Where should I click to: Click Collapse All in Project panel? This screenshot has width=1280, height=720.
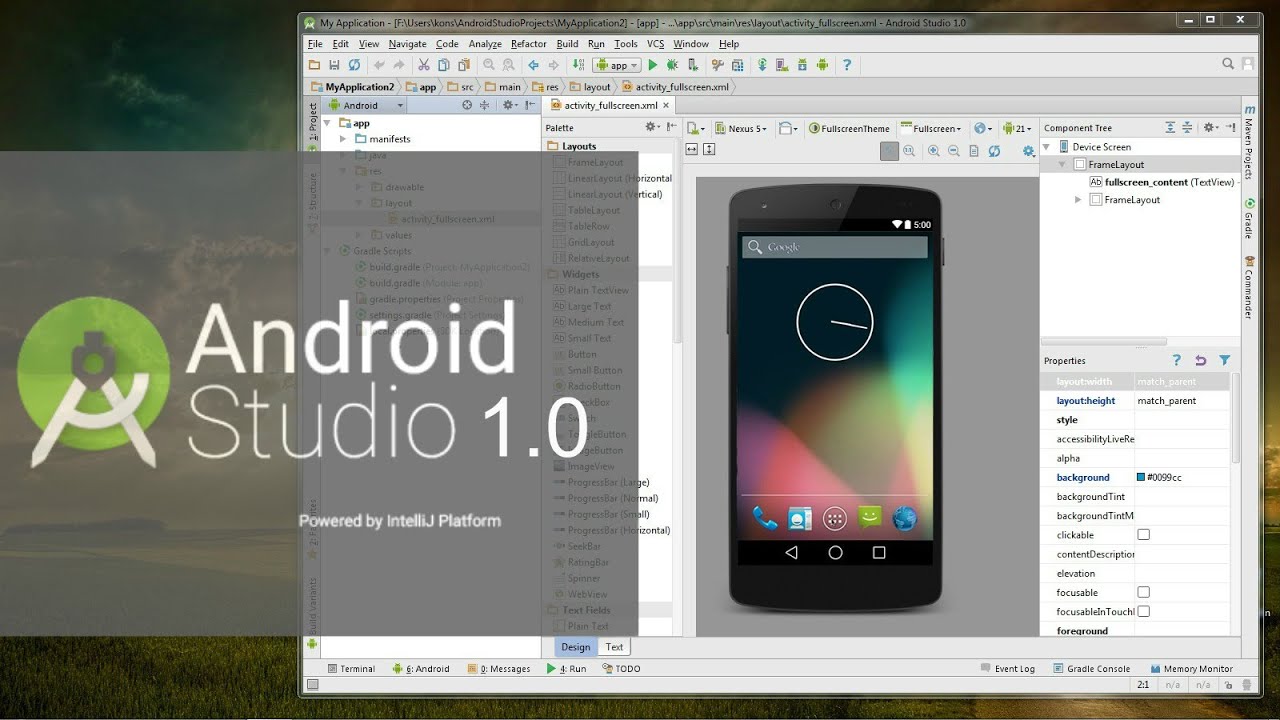485,105
